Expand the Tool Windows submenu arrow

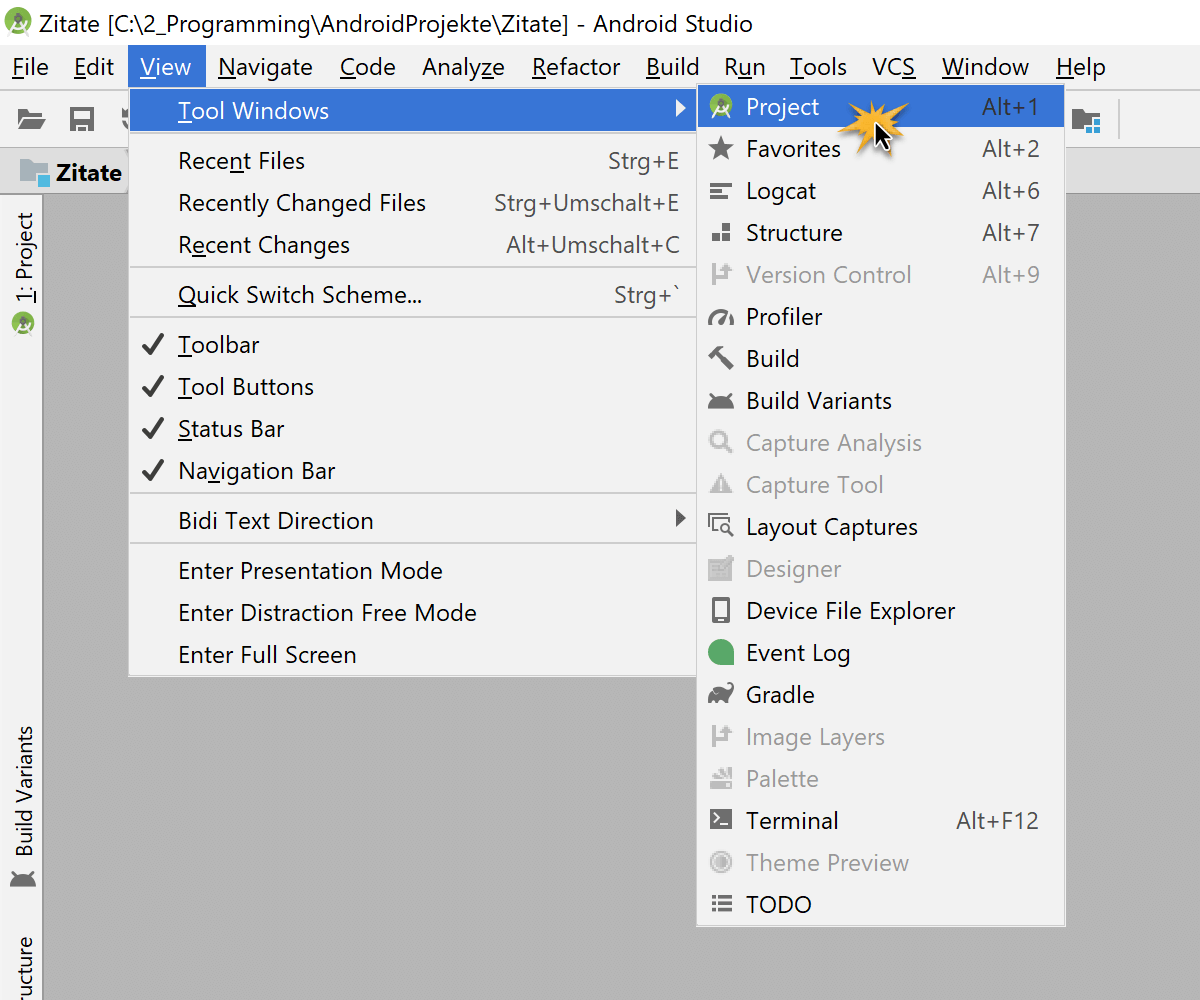point(681,109)
